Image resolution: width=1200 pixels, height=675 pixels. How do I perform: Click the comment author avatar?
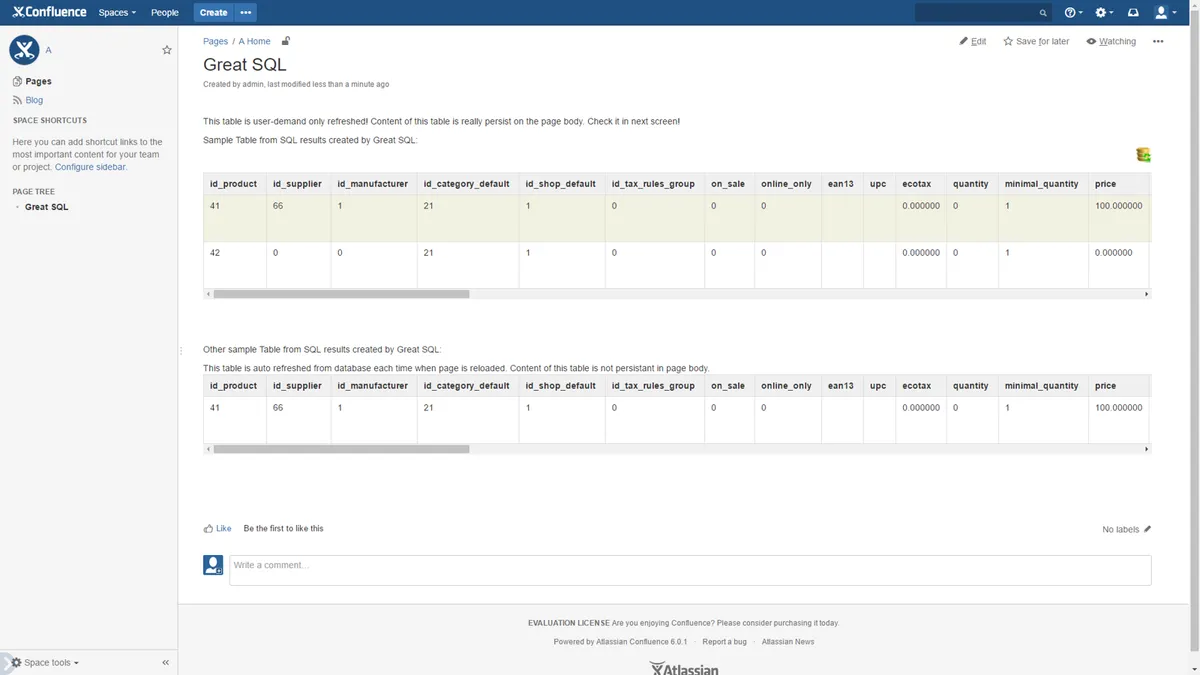pyautogui.click(x=213, y=565)
